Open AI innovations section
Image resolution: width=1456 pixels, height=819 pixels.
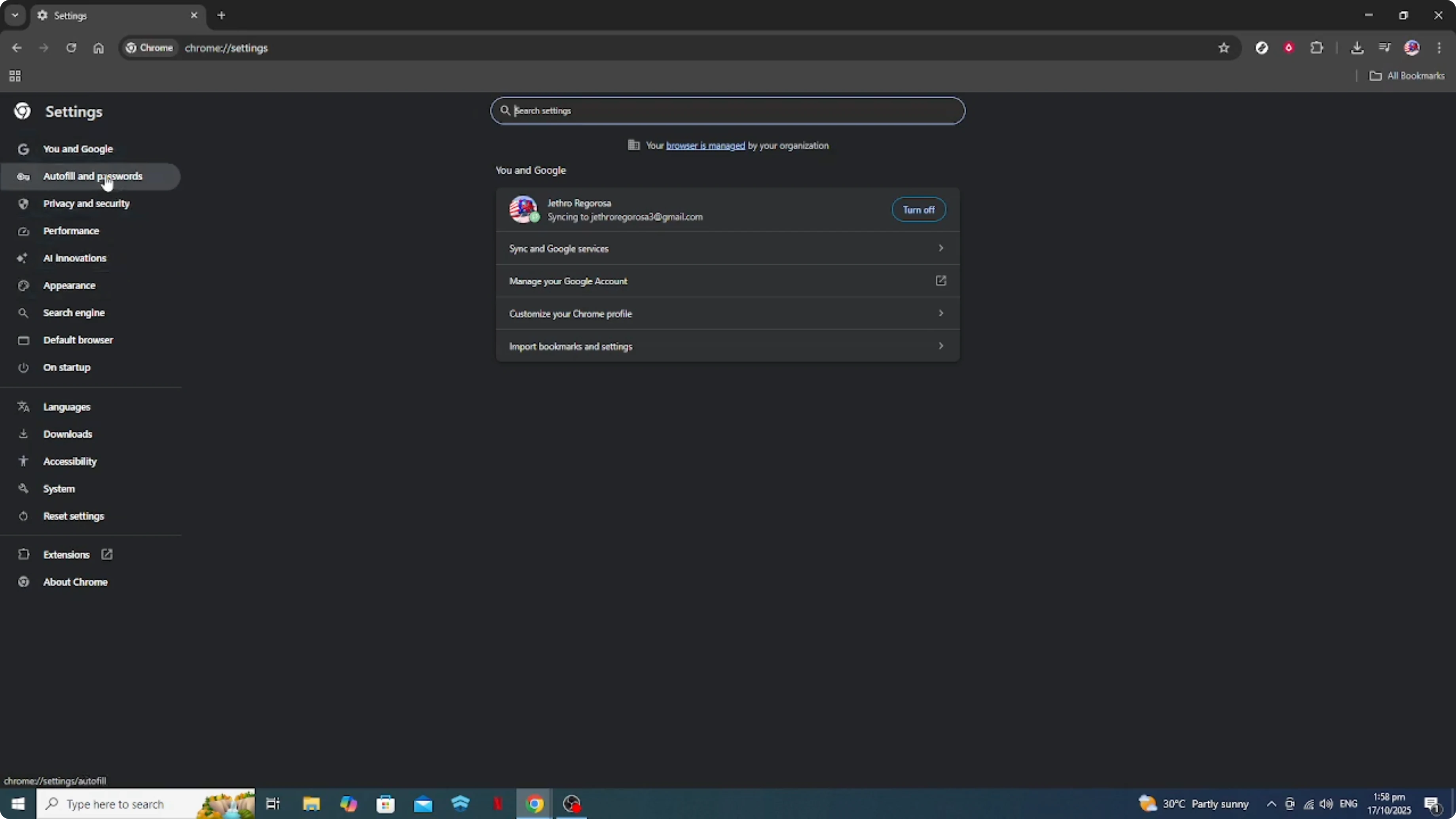pos(91,258)
